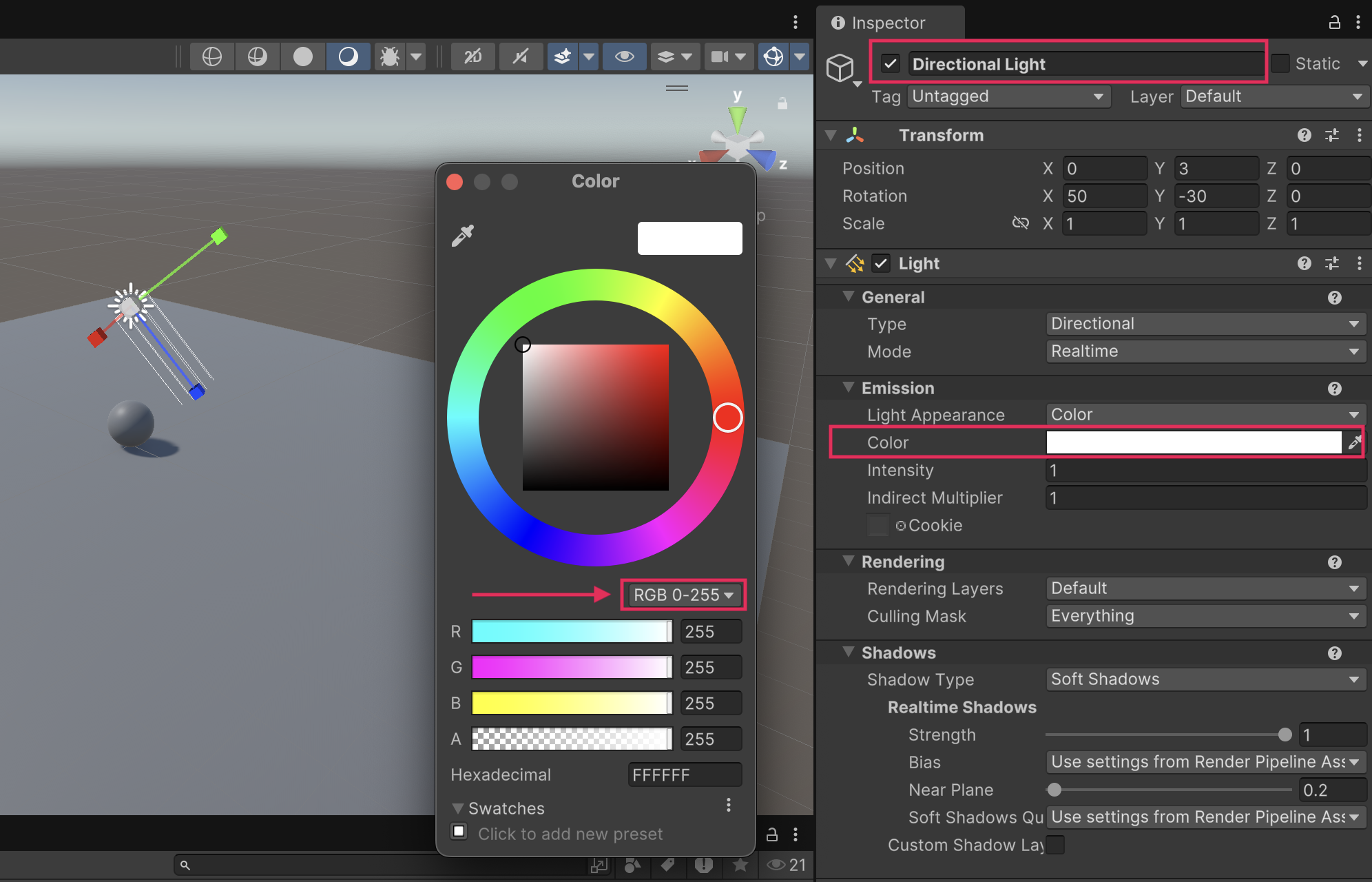This screenshot has height=882, width=1372.
Task: Click the Emission Color white swatch field
Action: coord(1194,442)
